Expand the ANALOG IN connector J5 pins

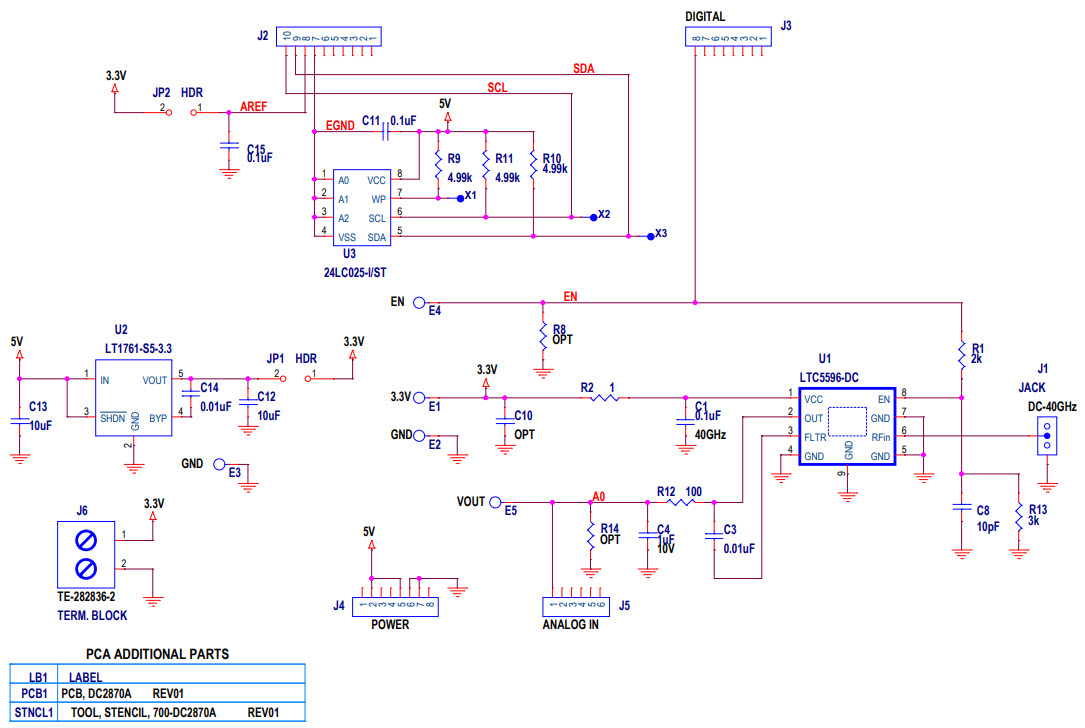pos(576,606)
